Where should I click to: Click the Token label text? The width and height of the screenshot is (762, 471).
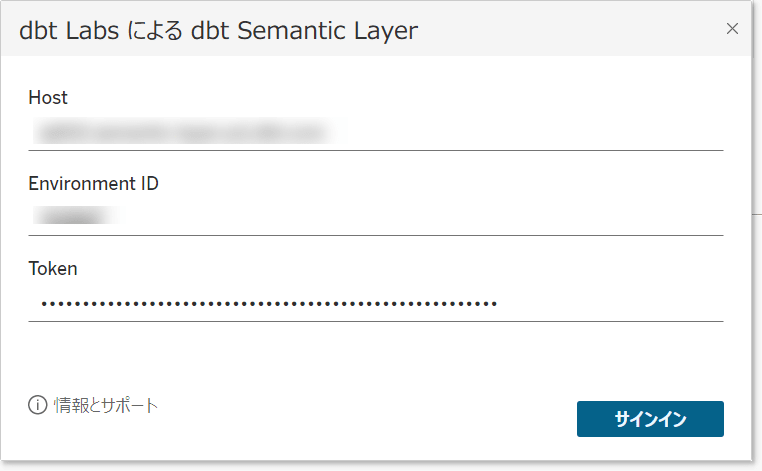(x=53, y=268)
